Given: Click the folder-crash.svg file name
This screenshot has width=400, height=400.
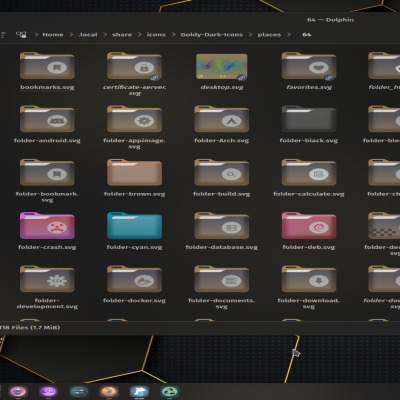Looking at the screenshot, I should coord(47,247).
